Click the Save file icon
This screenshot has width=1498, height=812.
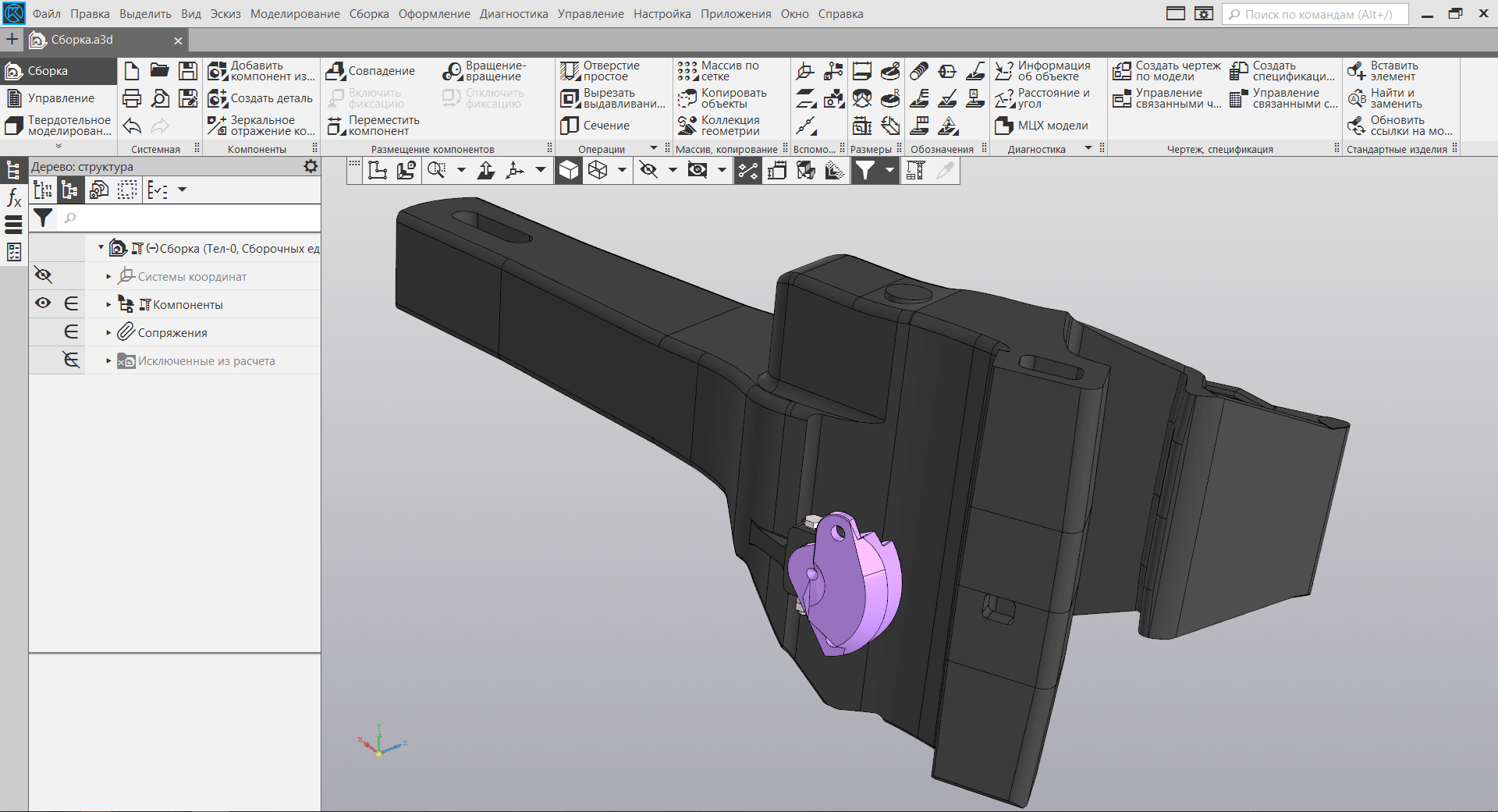[x=188, y=71]
